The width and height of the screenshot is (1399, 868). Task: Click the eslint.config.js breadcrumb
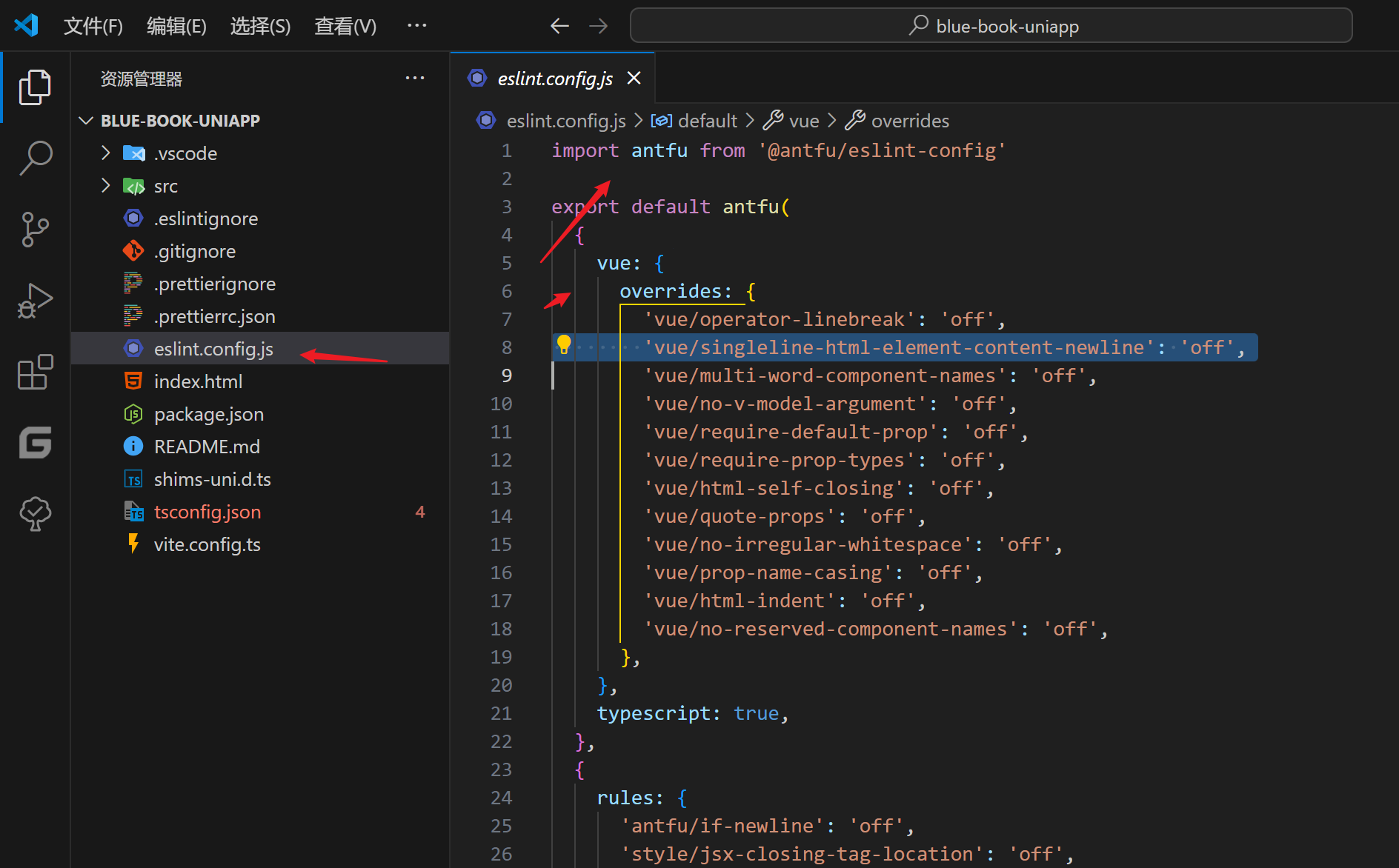tap(566, 121)
